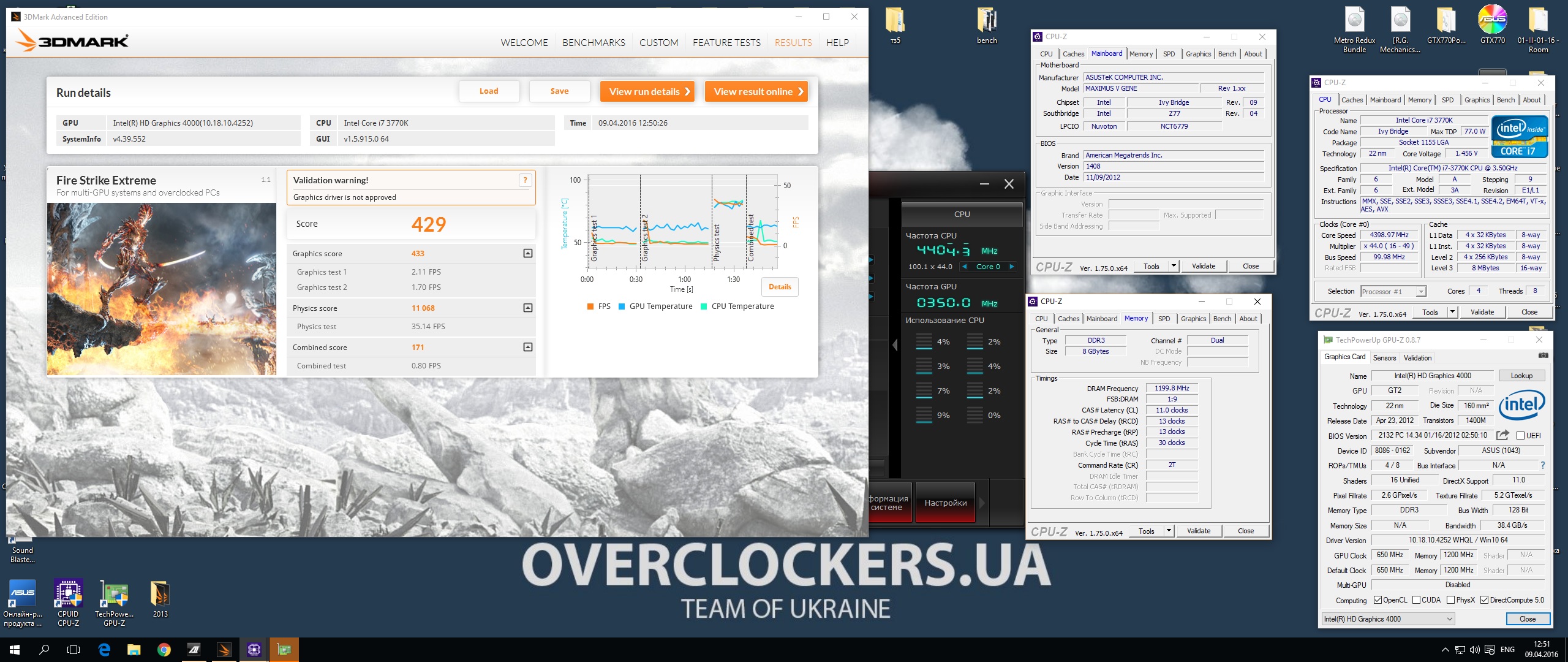Click Load button in Run details
This screenshot has width=1568, height=662.
coord(489,91)
